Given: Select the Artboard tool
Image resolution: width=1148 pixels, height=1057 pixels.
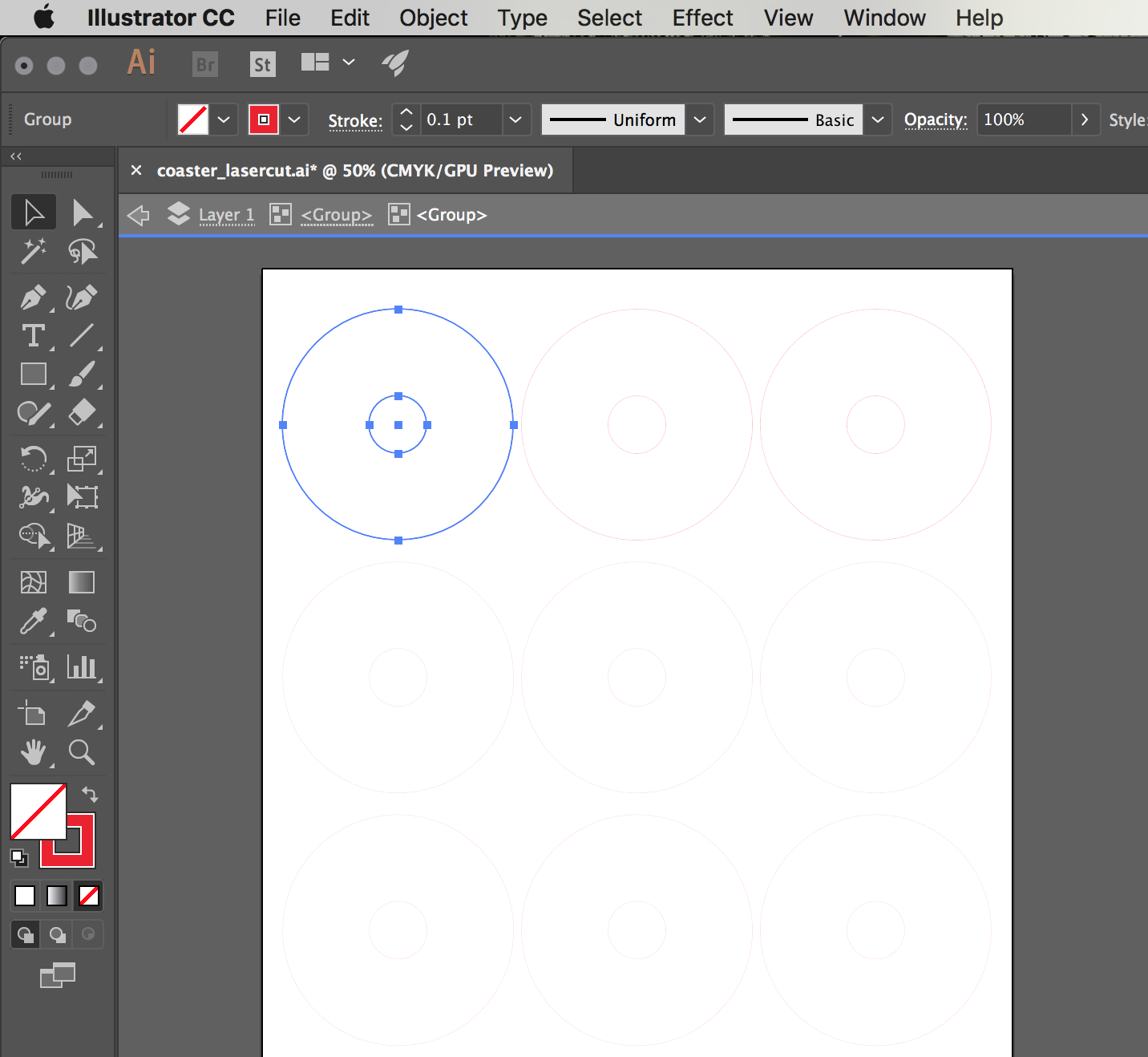Looking at the screenshot, I should point(34,713).
